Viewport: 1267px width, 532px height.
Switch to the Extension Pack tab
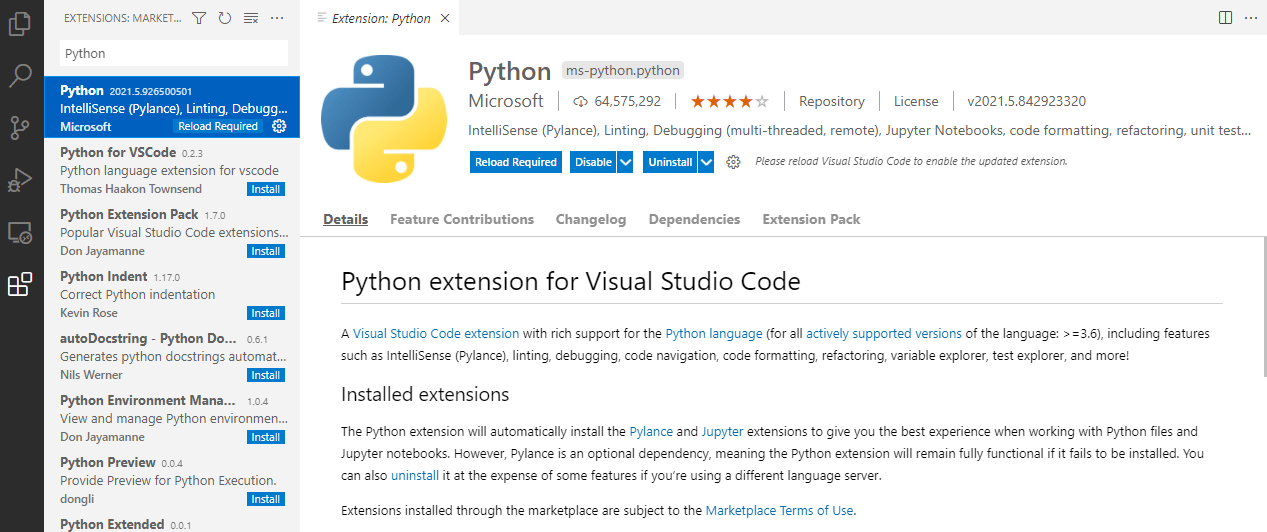tap(811, 219)
